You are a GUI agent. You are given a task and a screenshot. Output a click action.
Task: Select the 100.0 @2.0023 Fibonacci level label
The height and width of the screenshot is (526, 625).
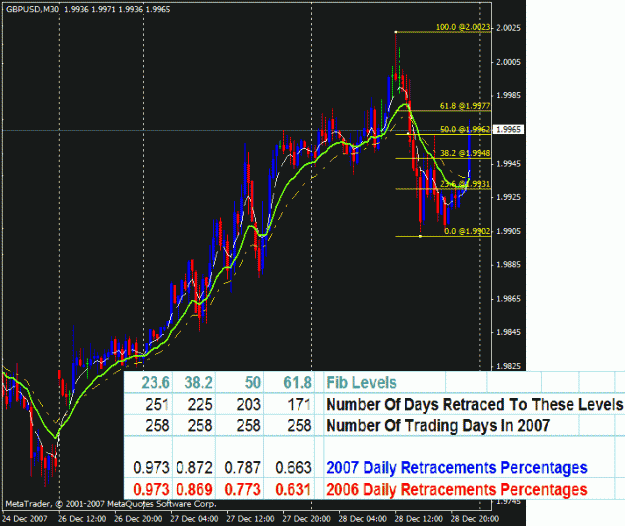[x=463, y=27]
